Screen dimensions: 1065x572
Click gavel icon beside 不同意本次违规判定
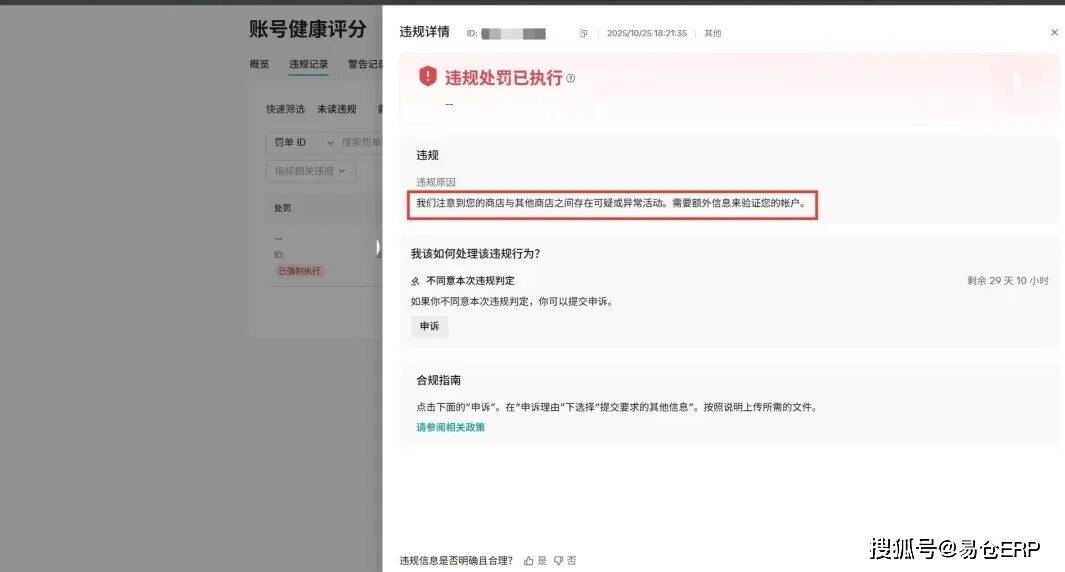415,281
